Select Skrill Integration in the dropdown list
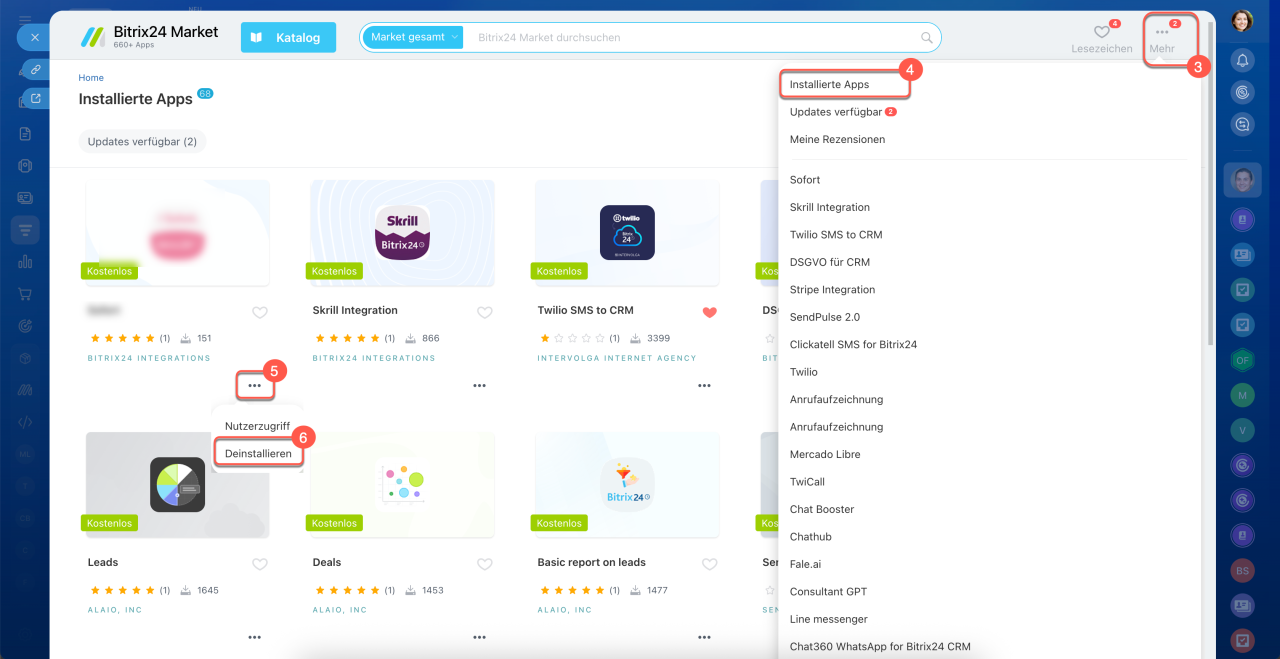This screenshot has height=659, width=1280. (x=830, y=207)
